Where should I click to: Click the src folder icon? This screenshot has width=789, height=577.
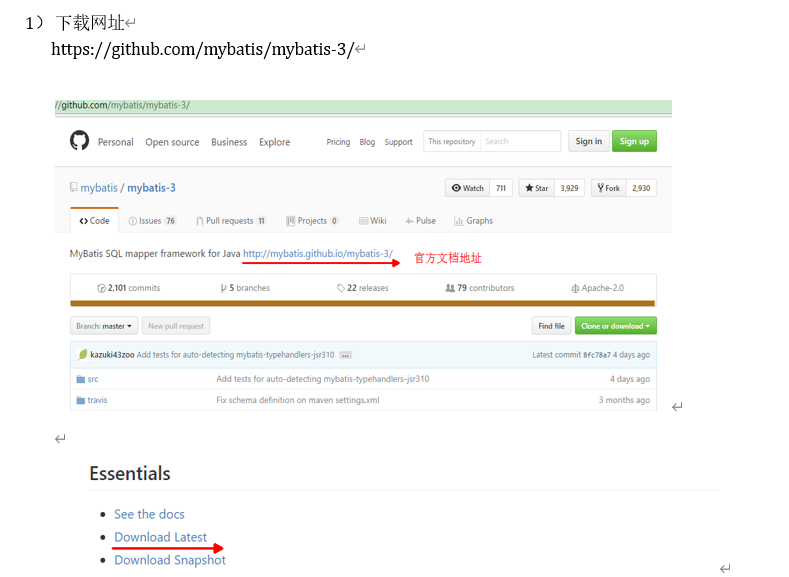81,379
